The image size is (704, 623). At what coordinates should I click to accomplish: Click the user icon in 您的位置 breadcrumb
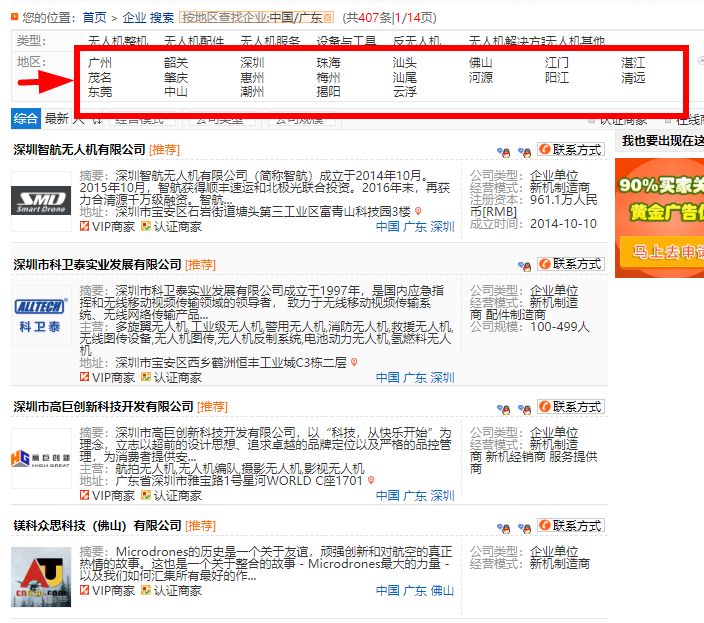click(x=11, y=17)
